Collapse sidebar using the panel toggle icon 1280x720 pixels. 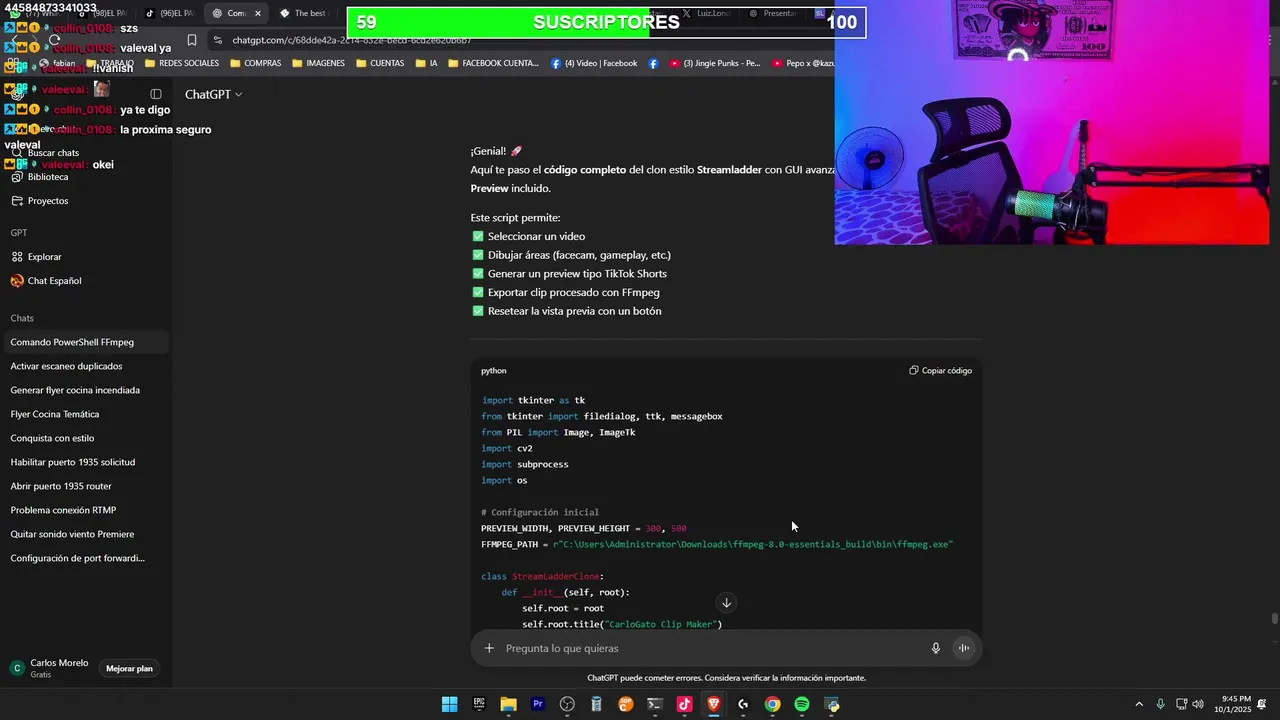coord(155,94)
